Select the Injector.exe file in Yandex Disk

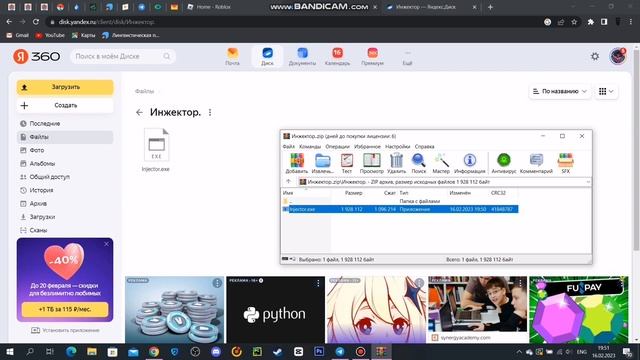pos(156,150)
